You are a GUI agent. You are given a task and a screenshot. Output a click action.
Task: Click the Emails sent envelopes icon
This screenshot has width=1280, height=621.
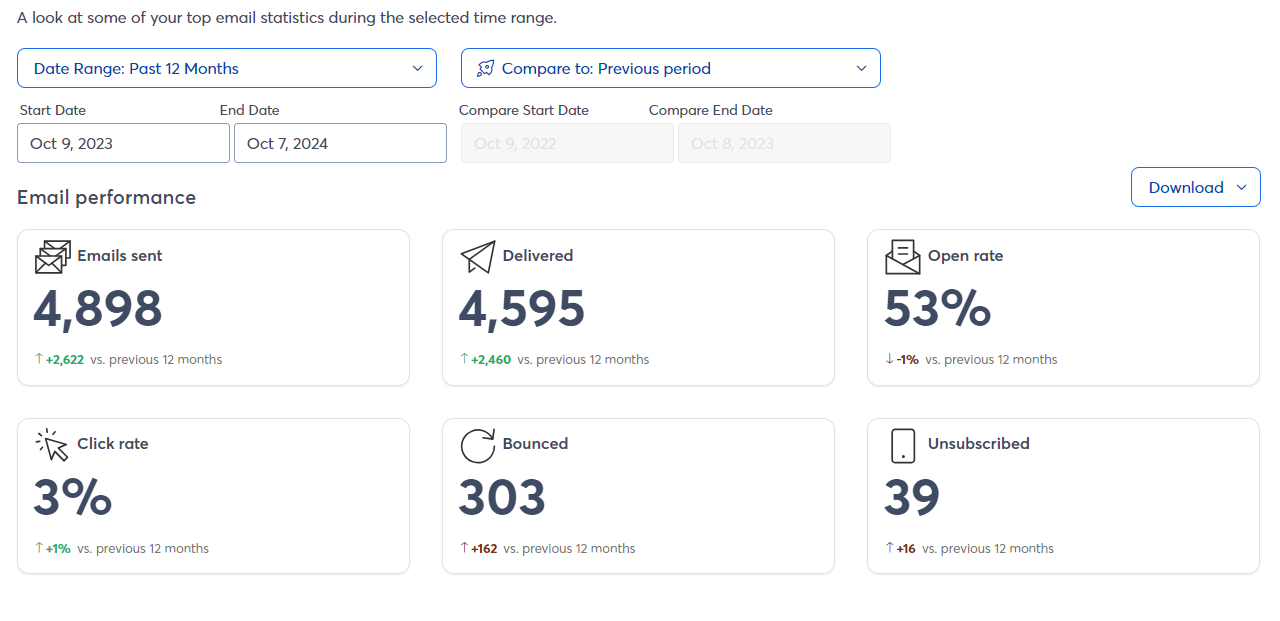(52, 257)
